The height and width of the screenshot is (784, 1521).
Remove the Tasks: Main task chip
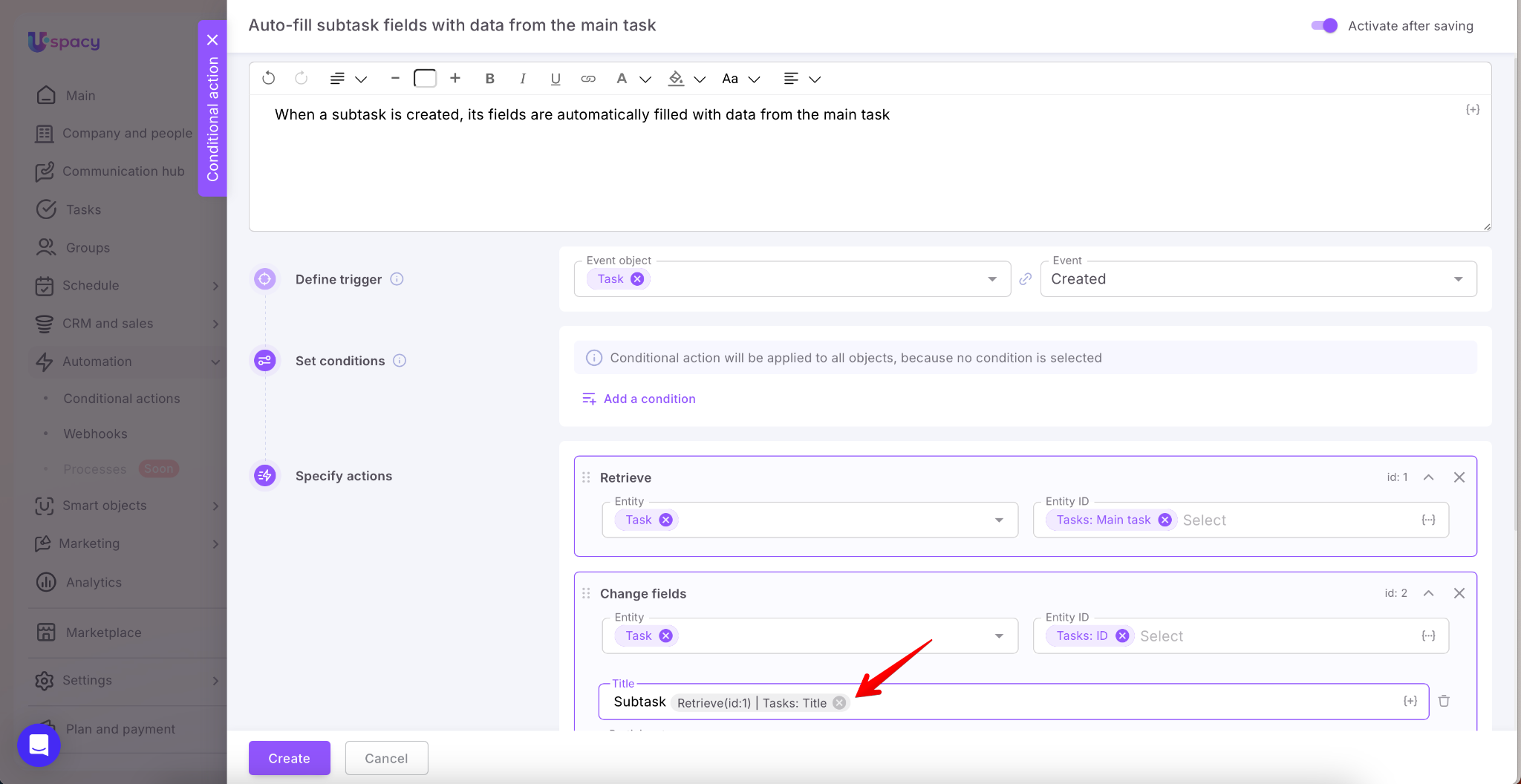point(1165,520)
